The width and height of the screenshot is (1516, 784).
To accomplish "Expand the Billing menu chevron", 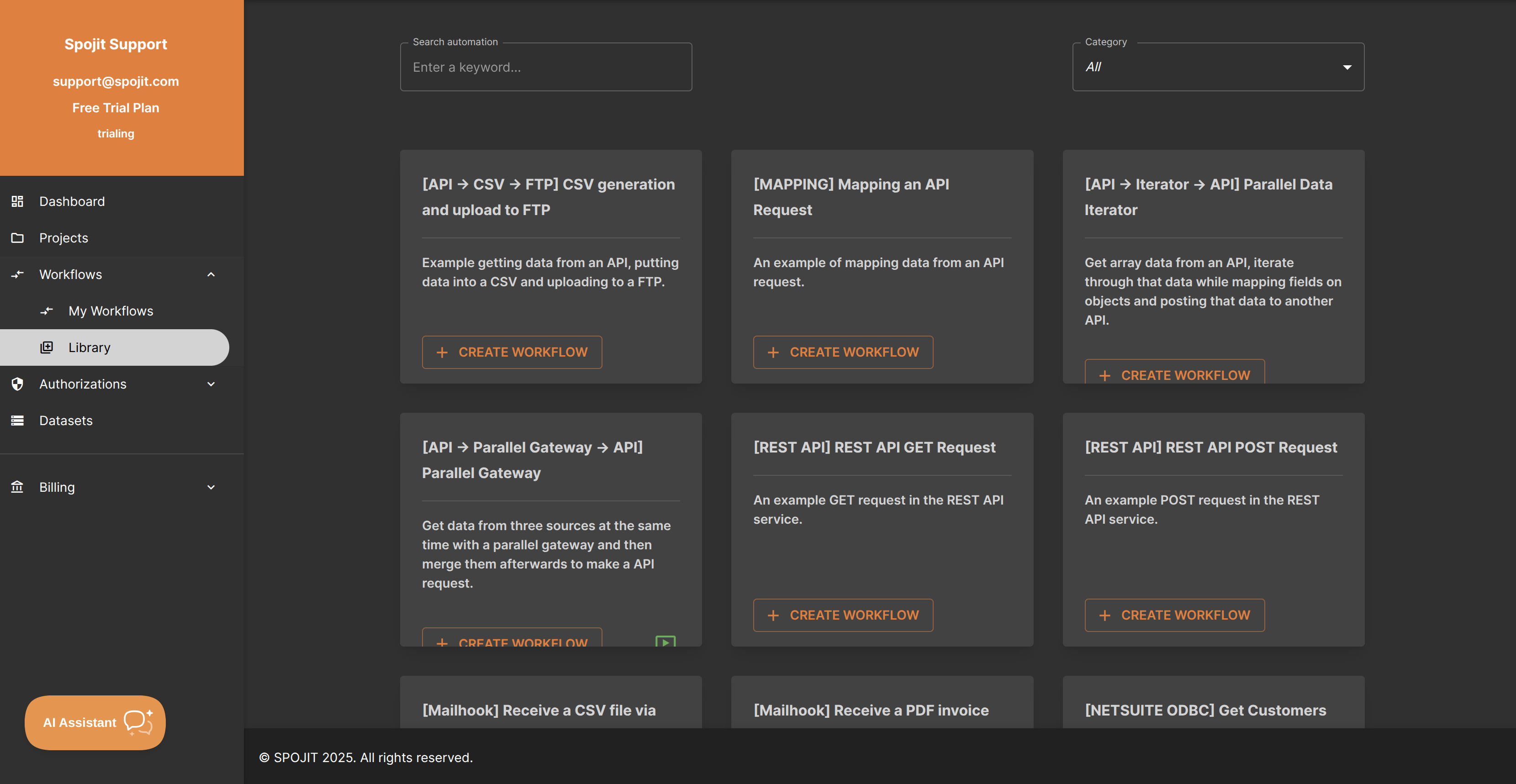I will tap(211, 487).
